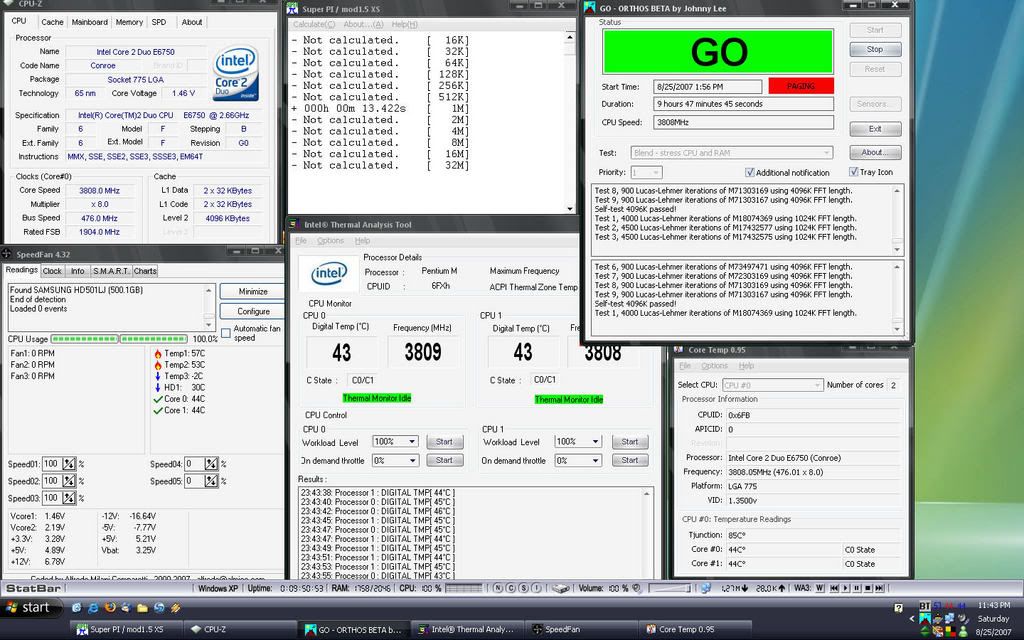
Task: Show hidden tray icons with the arrow
Action: coord(912,618)
